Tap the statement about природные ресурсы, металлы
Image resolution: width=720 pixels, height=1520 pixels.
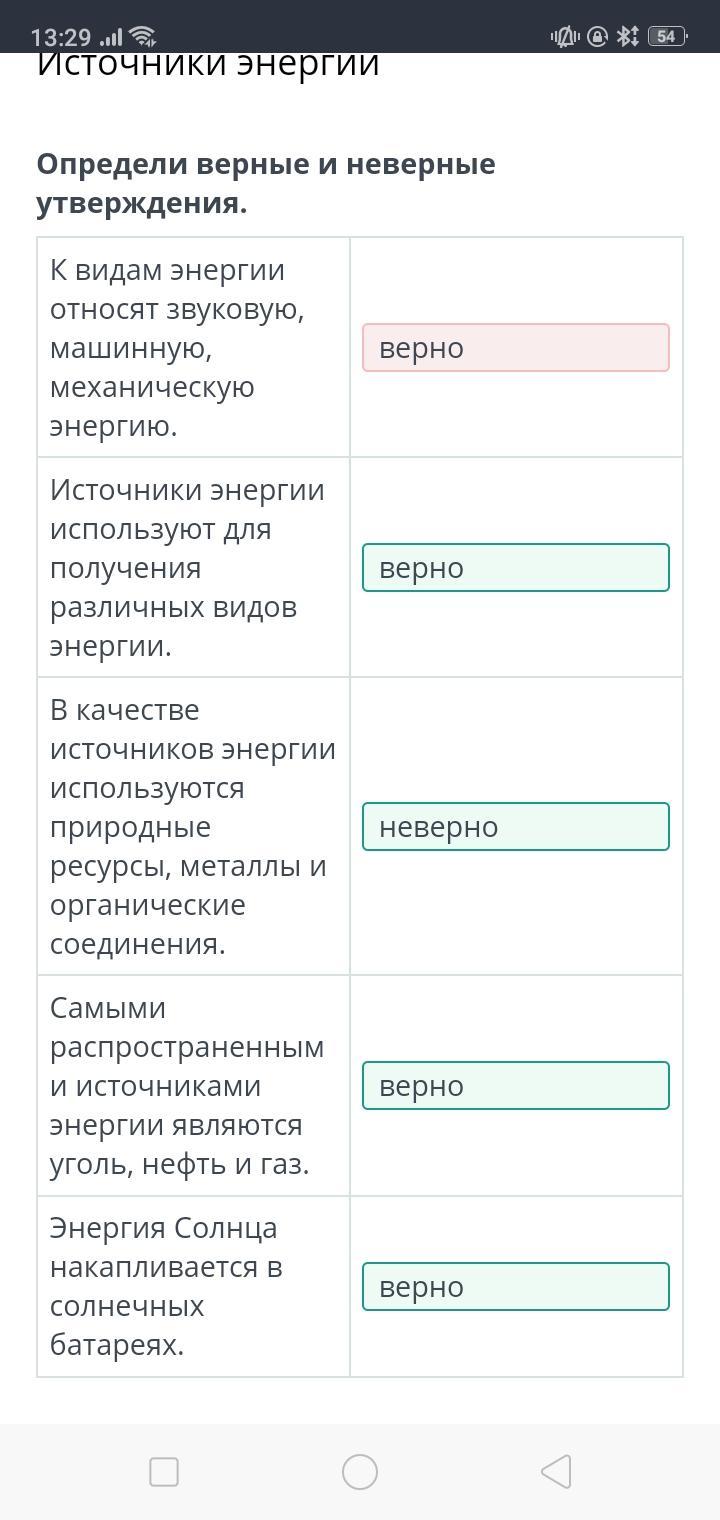(192, 827)
